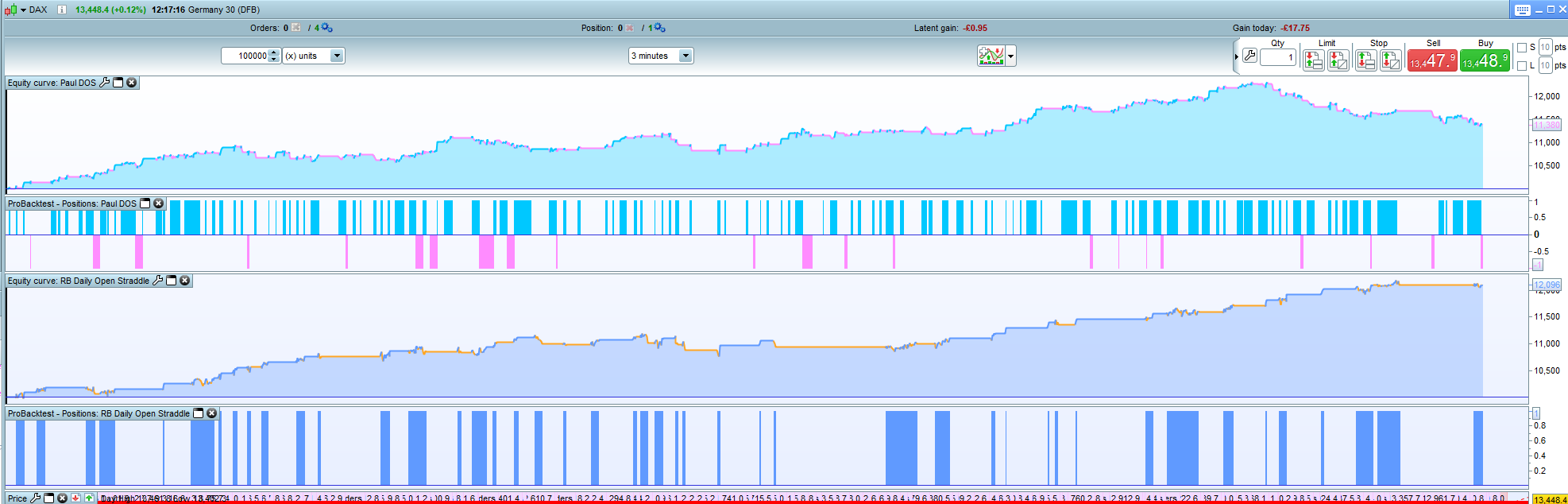Open indicators and trading systems icon

pyautogui.click(x=991, y=56)
